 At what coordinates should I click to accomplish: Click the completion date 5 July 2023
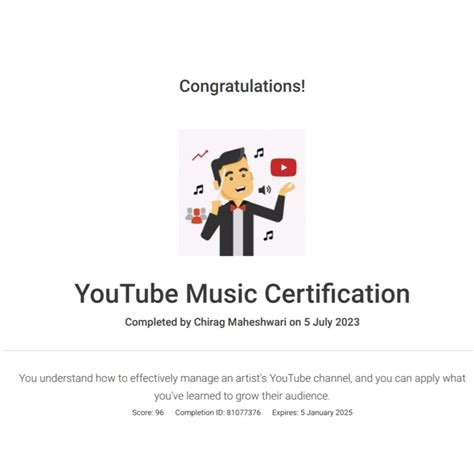[332, 322]
